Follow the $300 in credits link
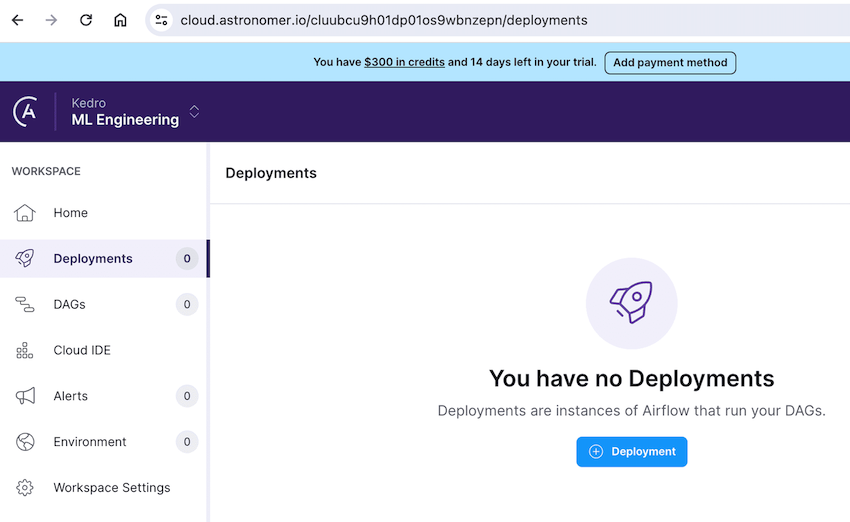The width and height of the screenshot is (850, 522). (x=404, y=62)
